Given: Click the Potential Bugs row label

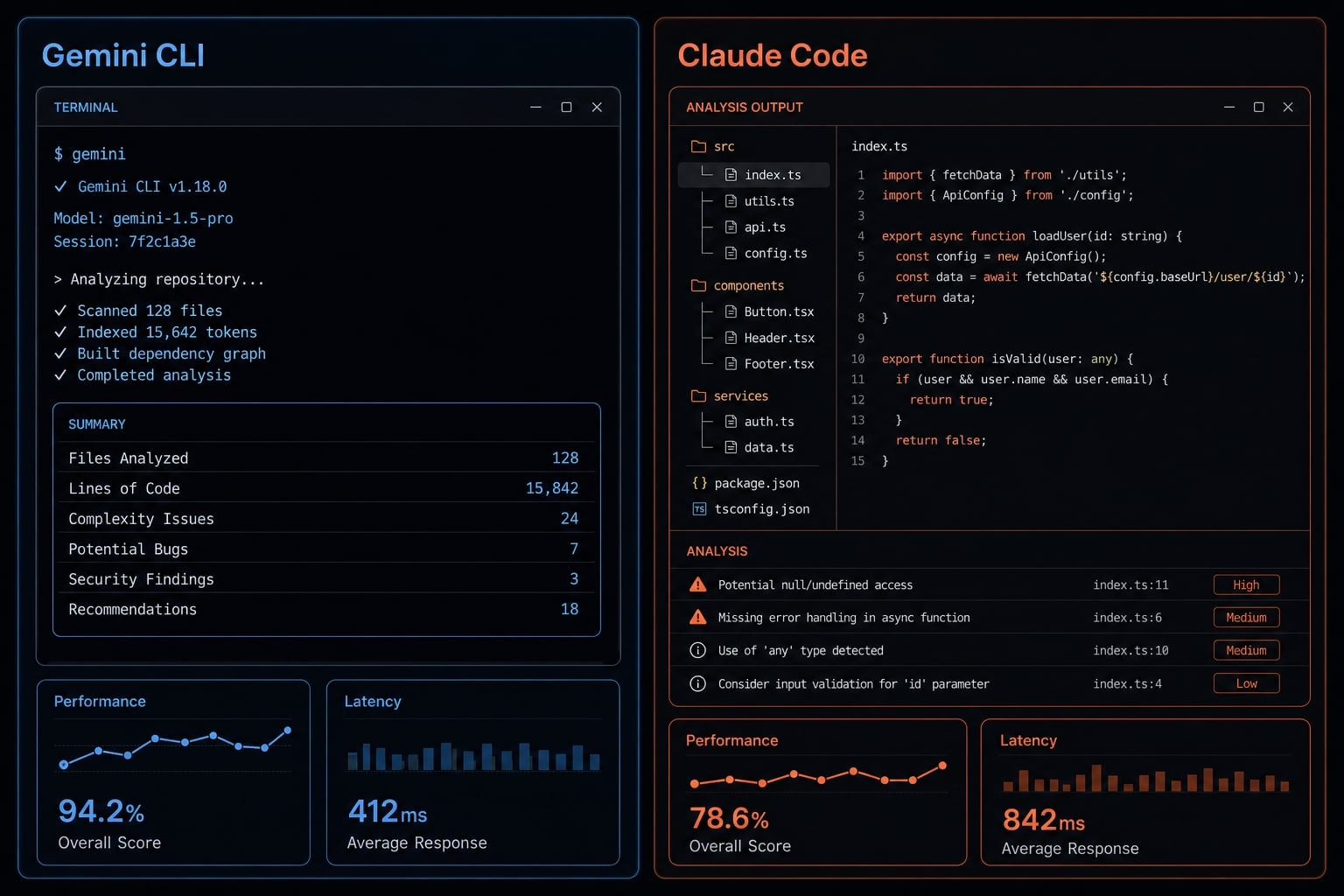Looking at the screenshot, I should [128, 549].
